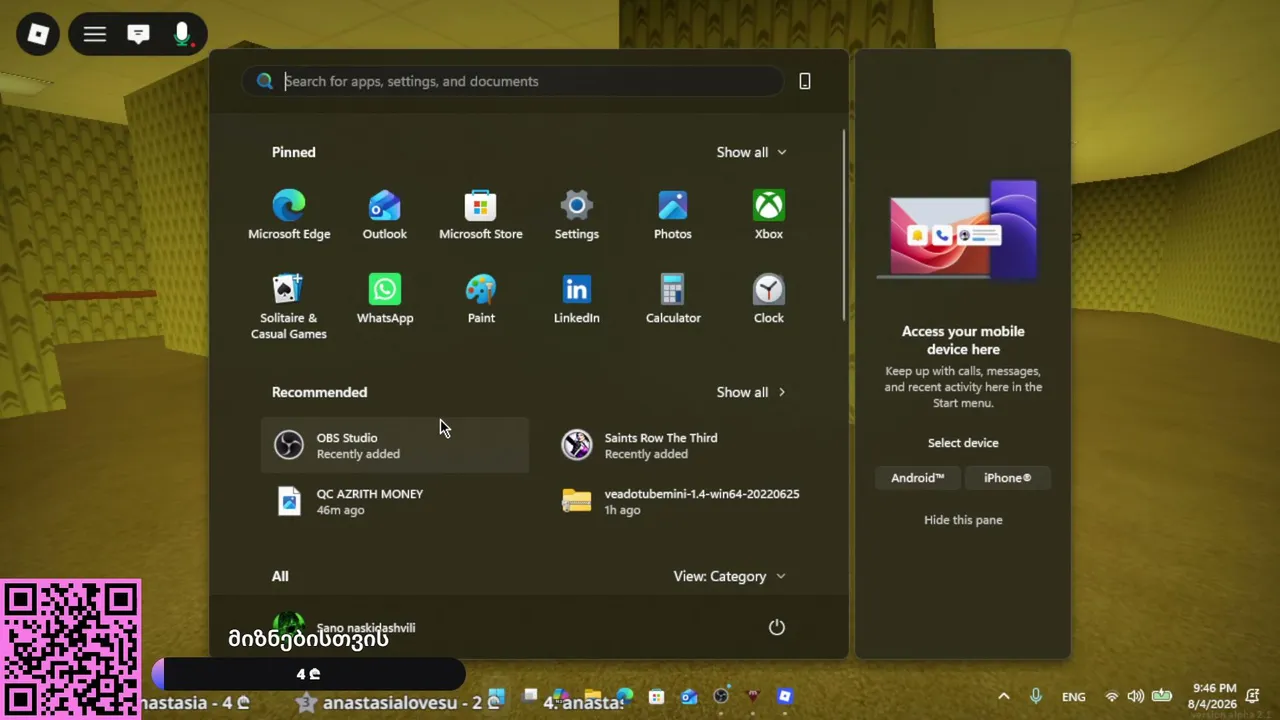Open Microsoft Store from the taskbar

[x=656, y=696]
